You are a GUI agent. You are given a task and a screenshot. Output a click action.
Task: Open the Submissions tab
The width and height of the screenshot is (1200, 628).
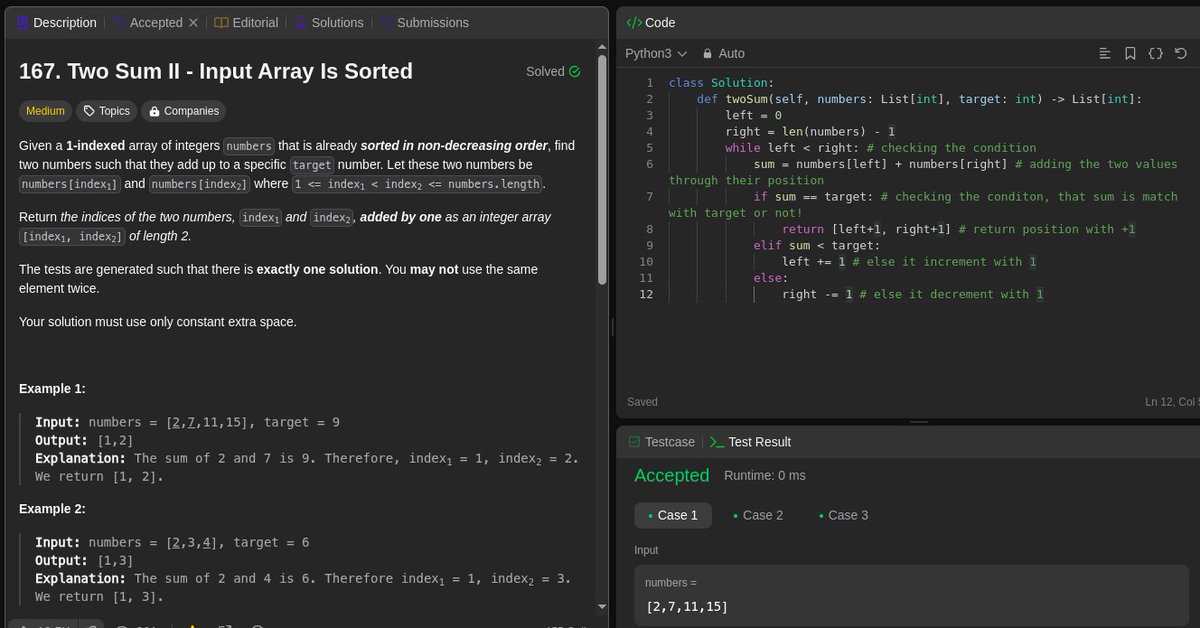(x=424, y=22)
